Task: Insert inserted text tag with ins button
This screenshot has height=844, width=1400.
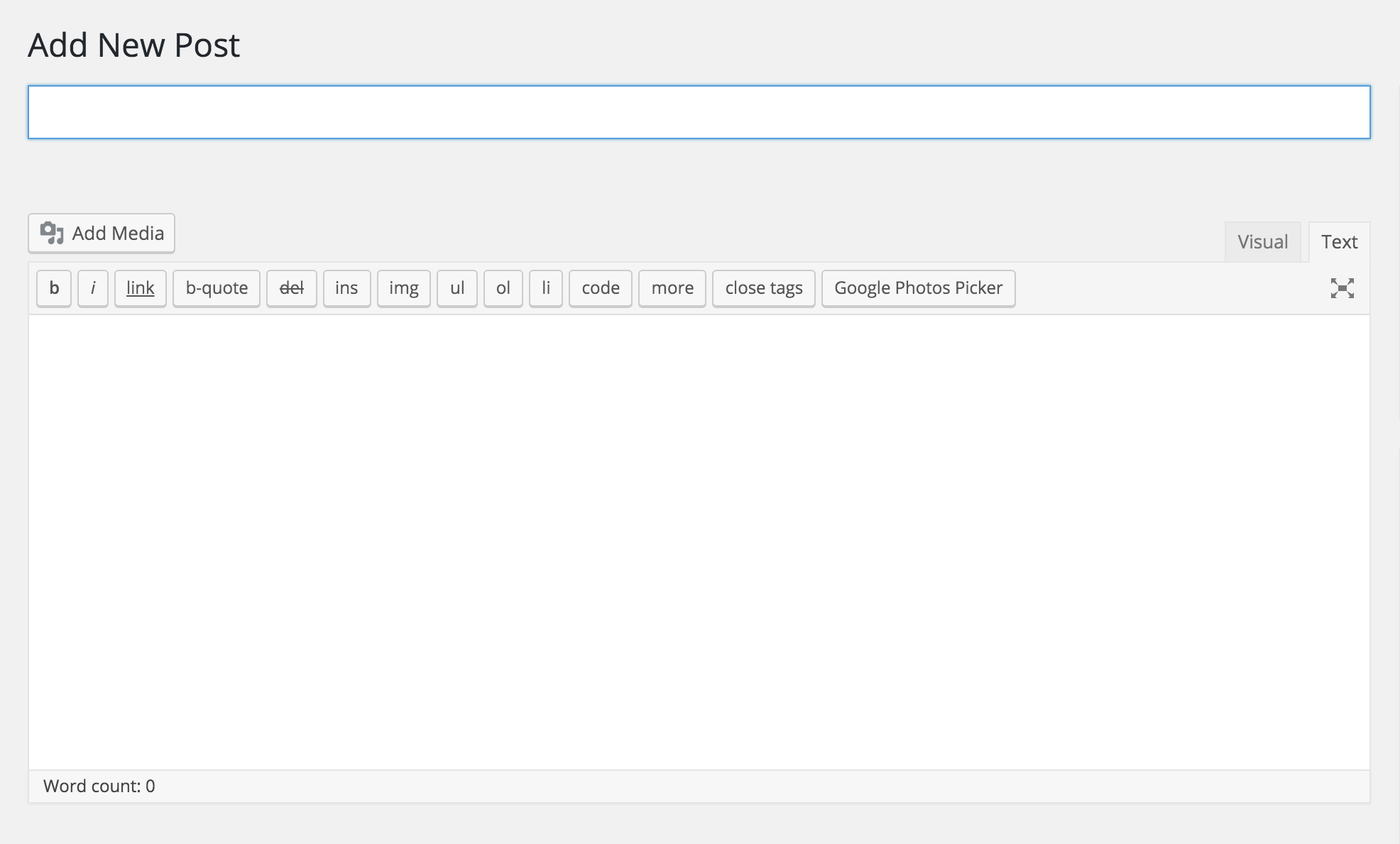Action: tap(346, 288)
